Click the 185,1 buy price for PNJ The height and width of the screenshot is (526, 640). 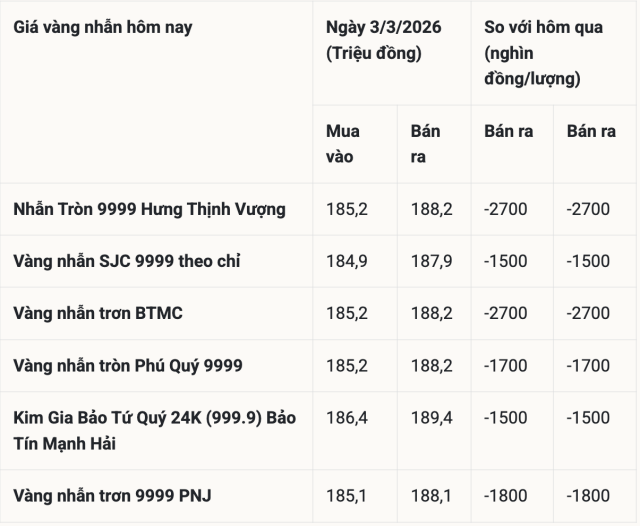pyautogui.click(x=345, y=495)
